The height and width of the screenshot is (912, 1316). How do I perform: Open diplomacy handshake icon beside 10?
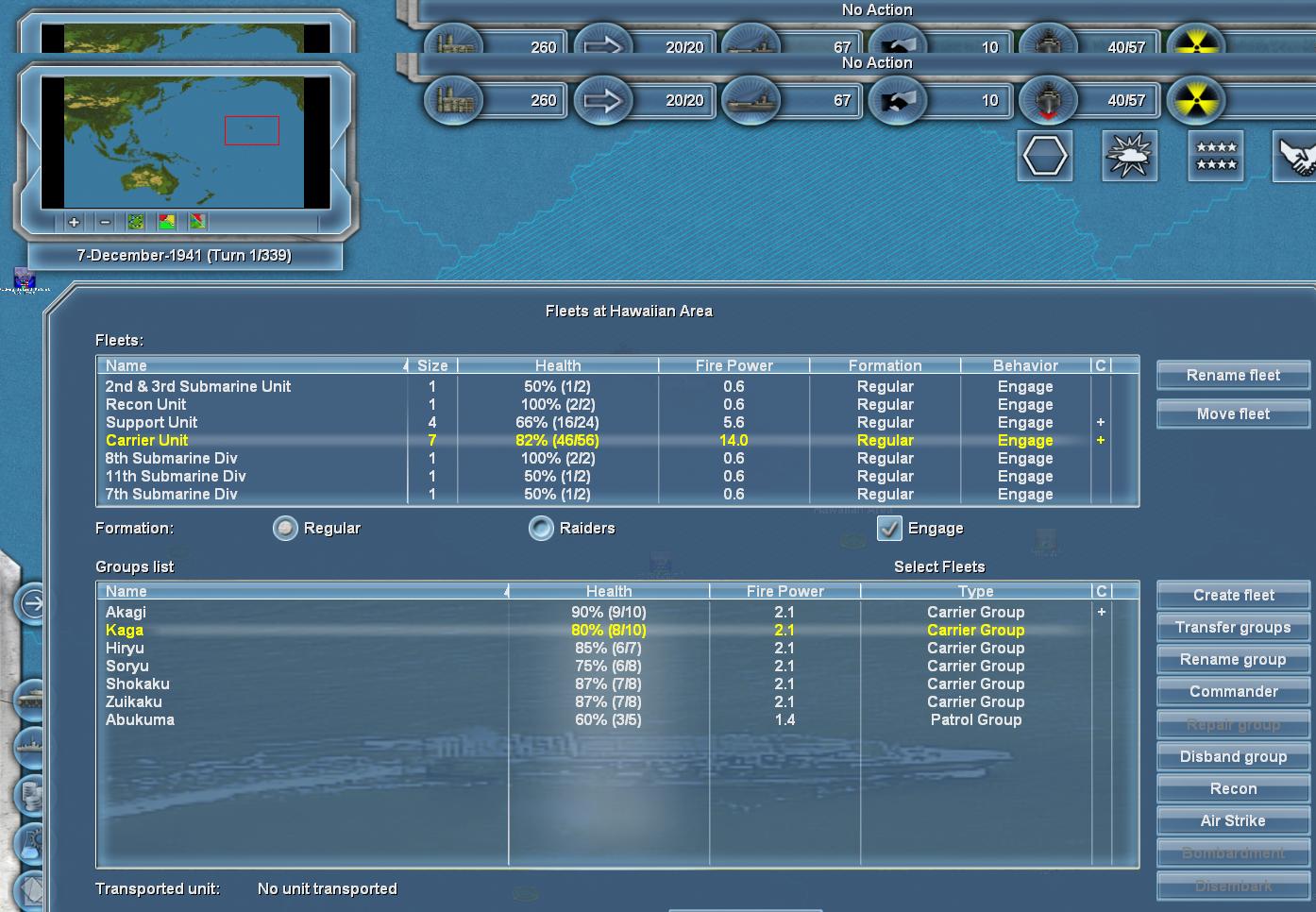click(898, 100)
